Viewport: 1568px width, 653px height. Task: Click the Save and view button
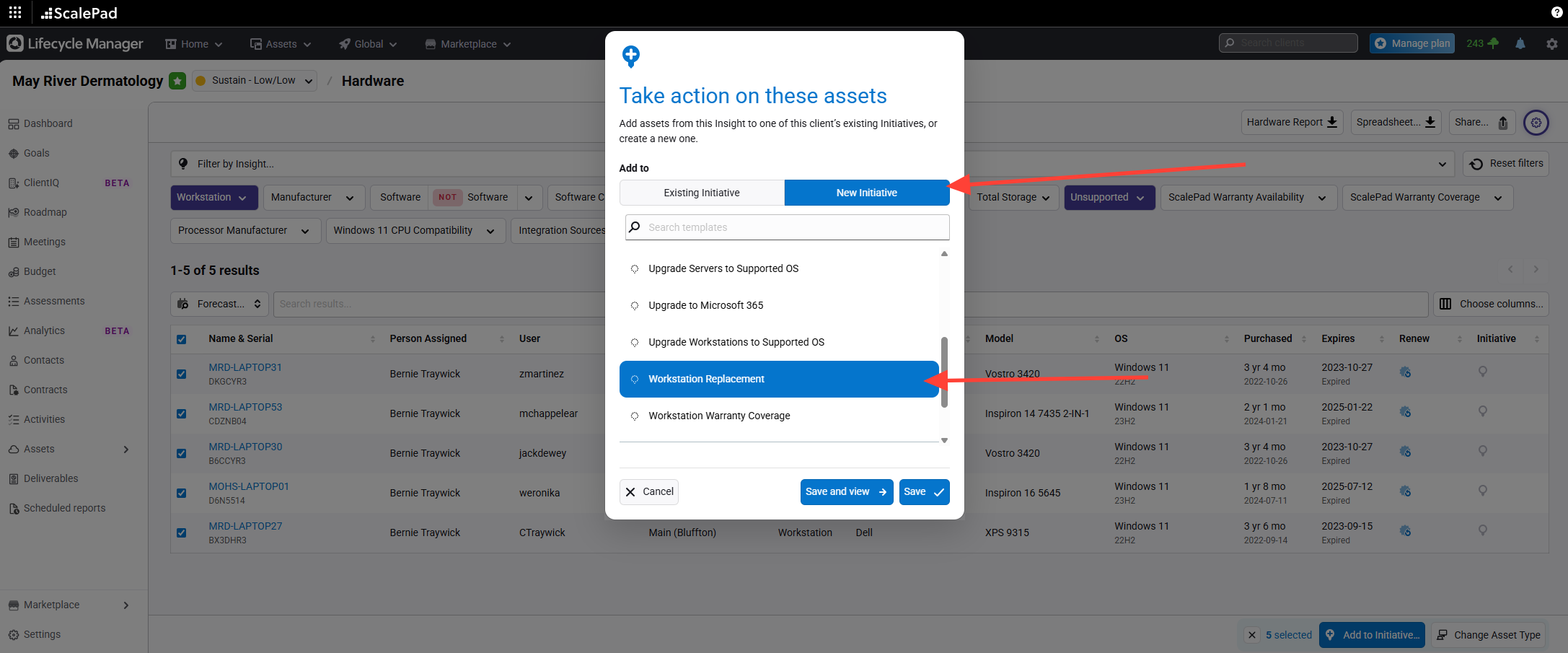coord(845,492)
